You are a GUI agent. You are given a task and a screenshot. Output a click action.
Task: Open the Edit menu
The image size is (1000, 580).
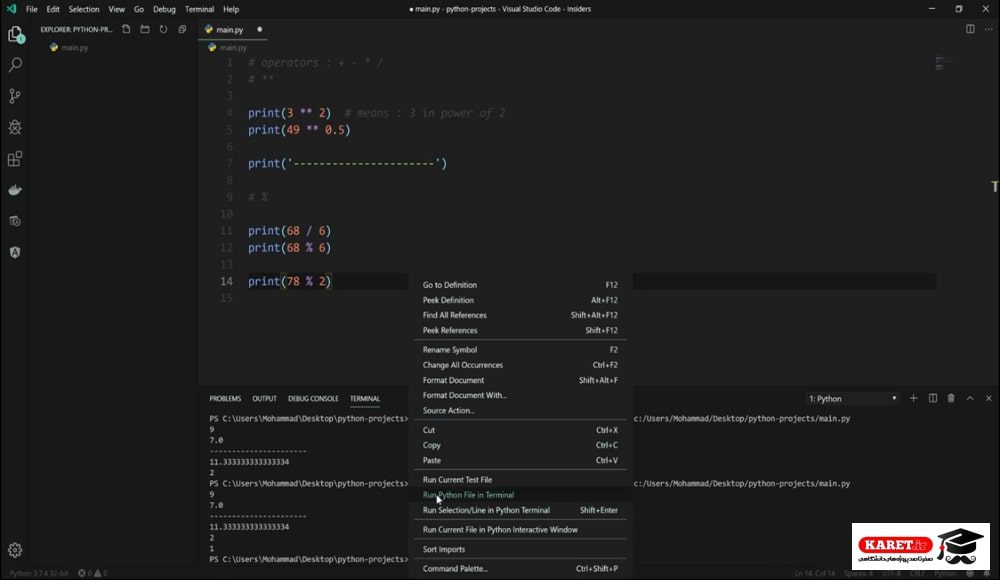[53, 9]
